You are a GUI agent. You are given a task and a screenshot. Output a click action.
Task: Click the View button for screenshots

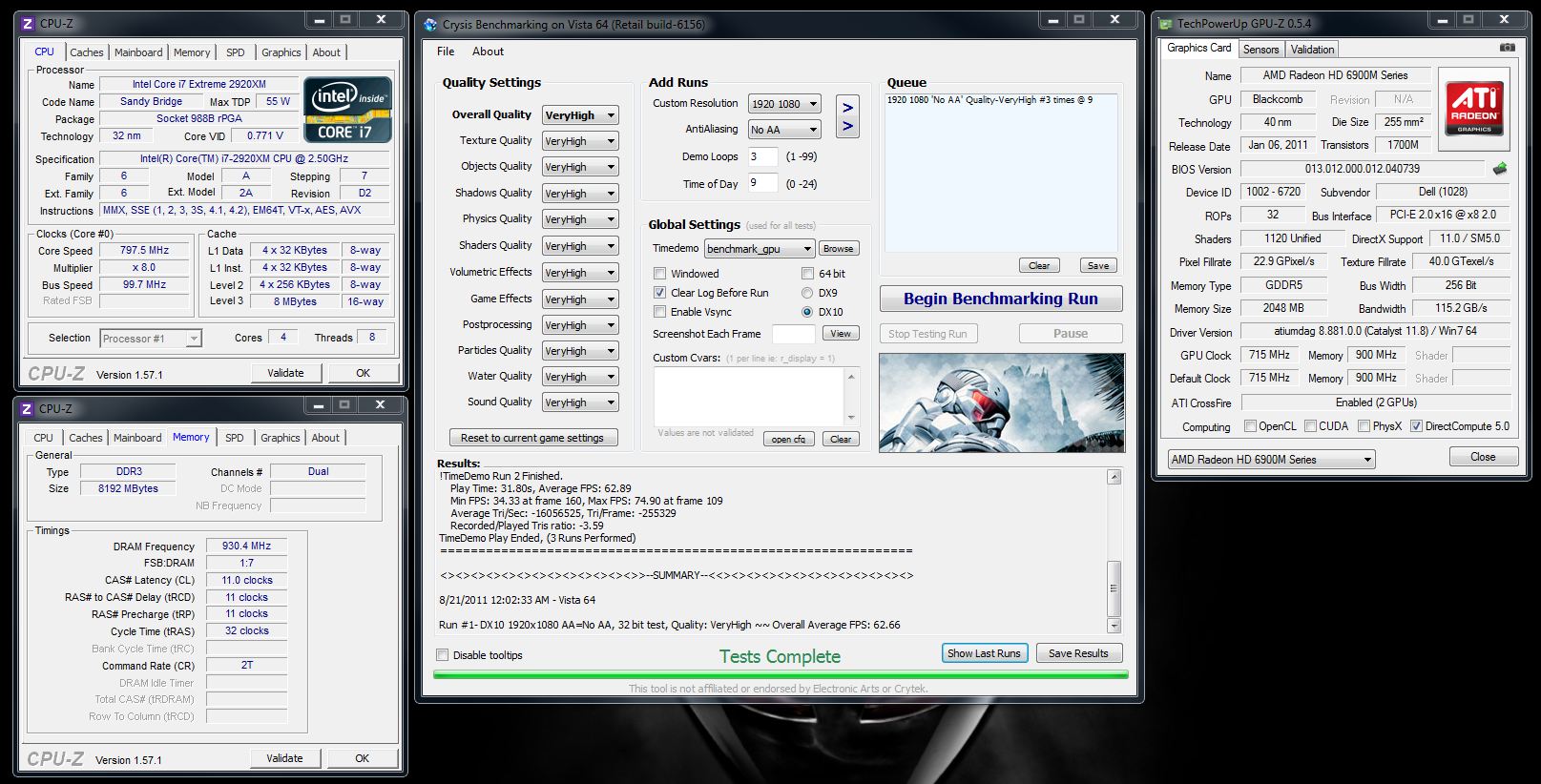(841, 334)
